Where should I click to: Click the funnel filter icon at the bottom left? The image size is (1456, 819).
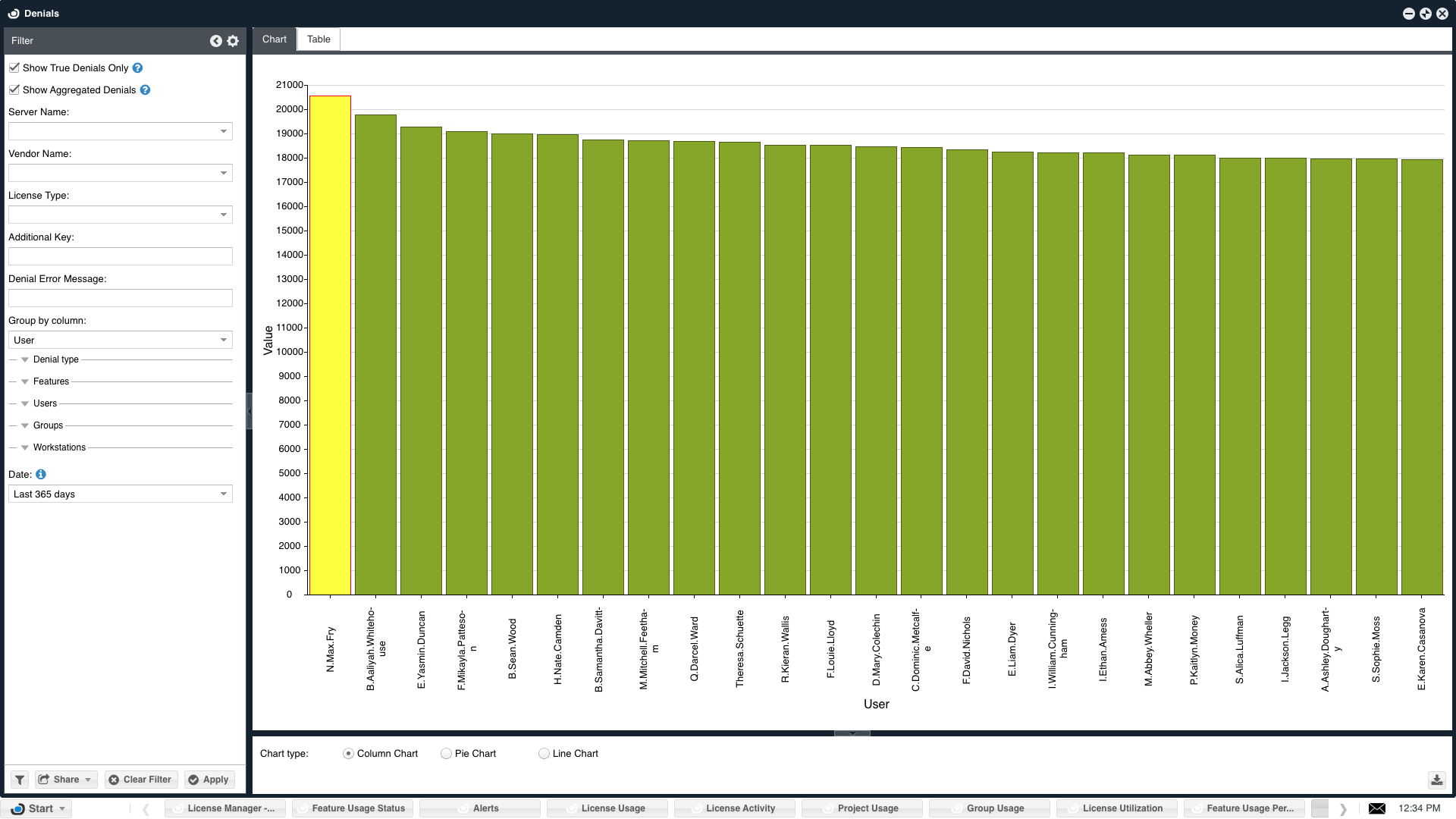click(20, 780)
